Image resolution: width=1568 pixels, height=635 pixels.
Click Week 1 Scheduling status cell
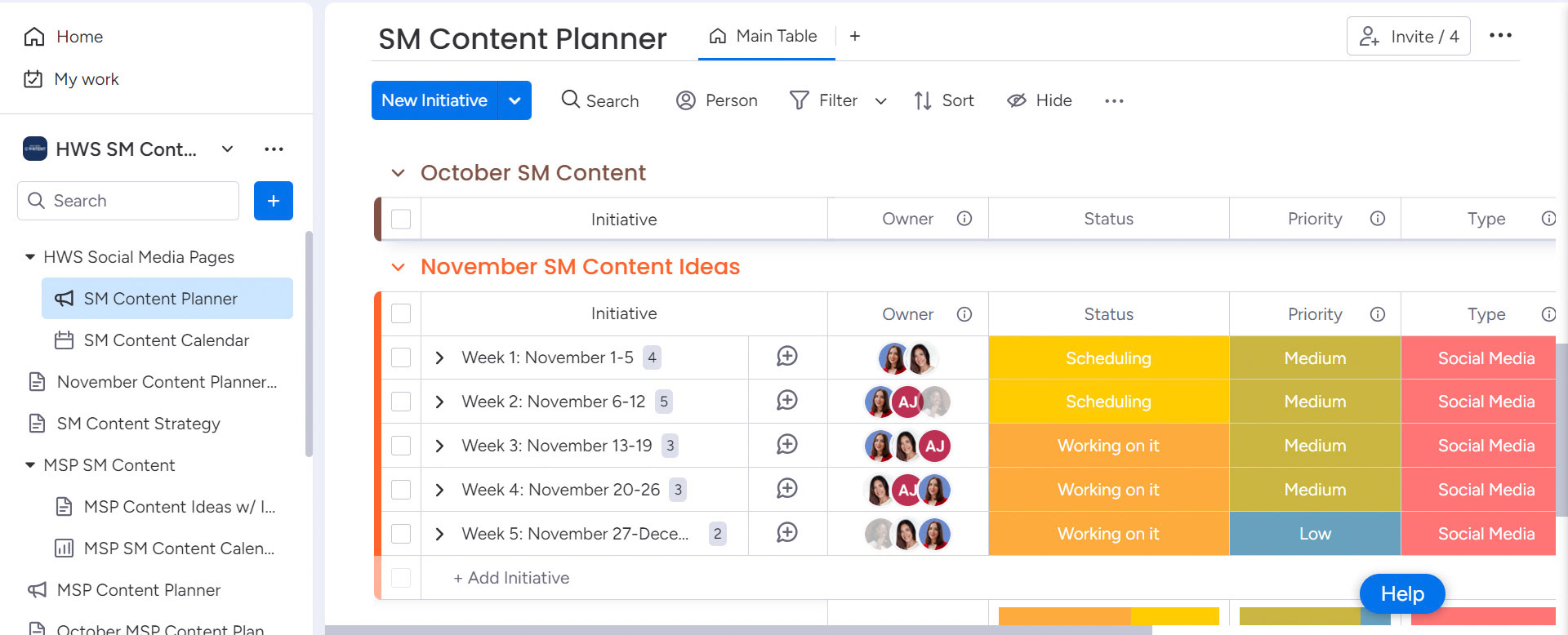point(1109,357)
